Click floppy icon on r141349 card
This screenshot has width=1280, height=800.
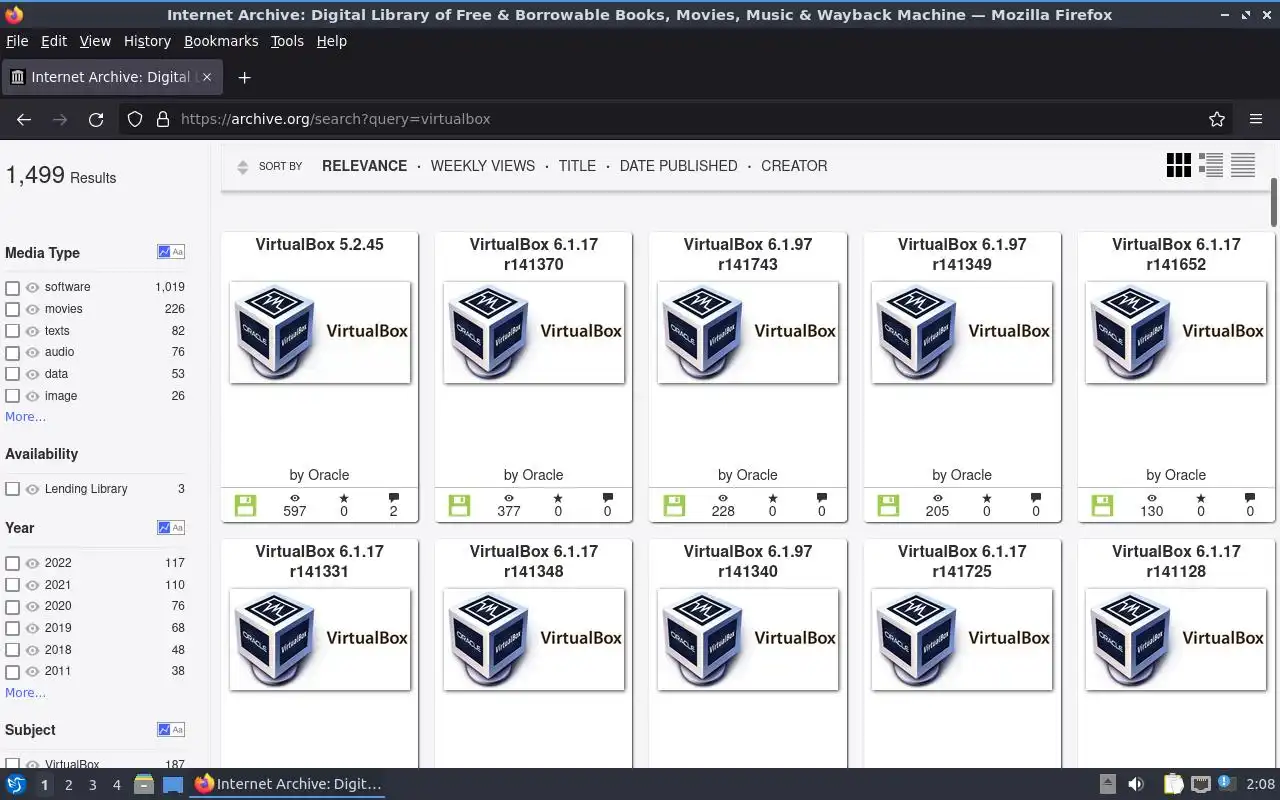[x=888, y=505]
